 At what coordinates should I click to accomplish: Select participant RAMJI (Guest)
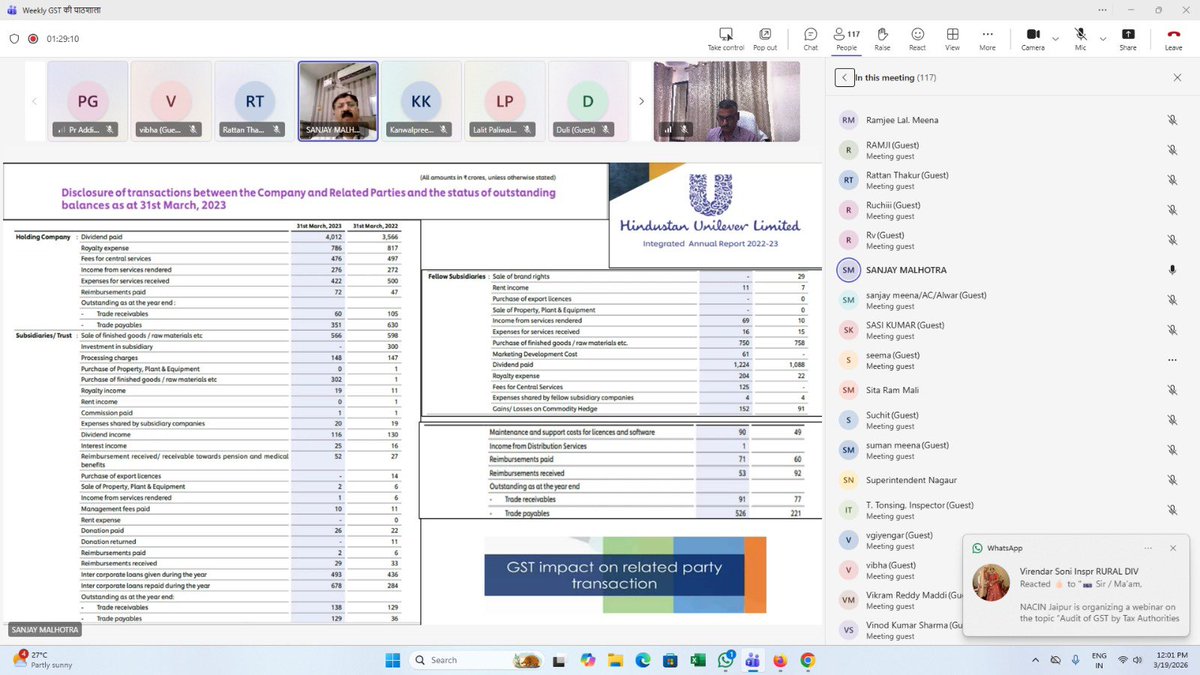point(1010,150)
